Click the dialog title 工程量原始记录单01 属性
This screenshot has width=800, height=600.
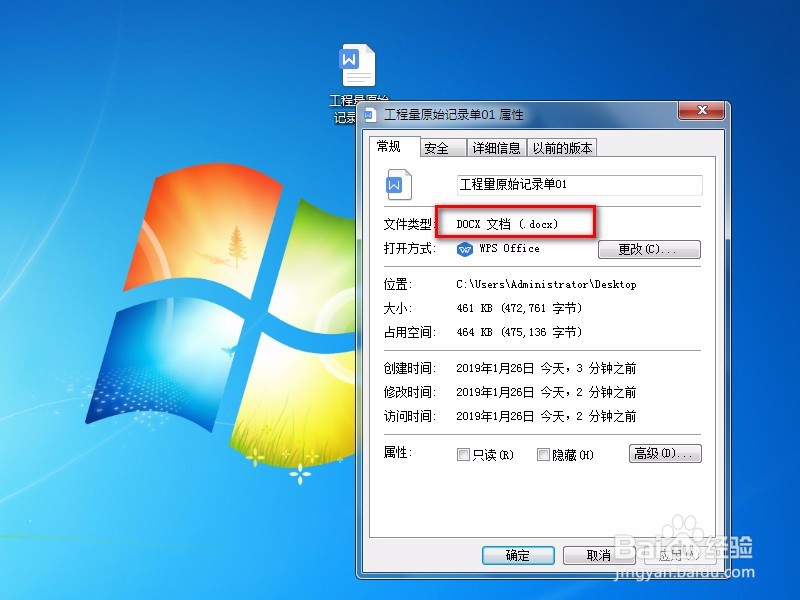click(x=454, y=115)
